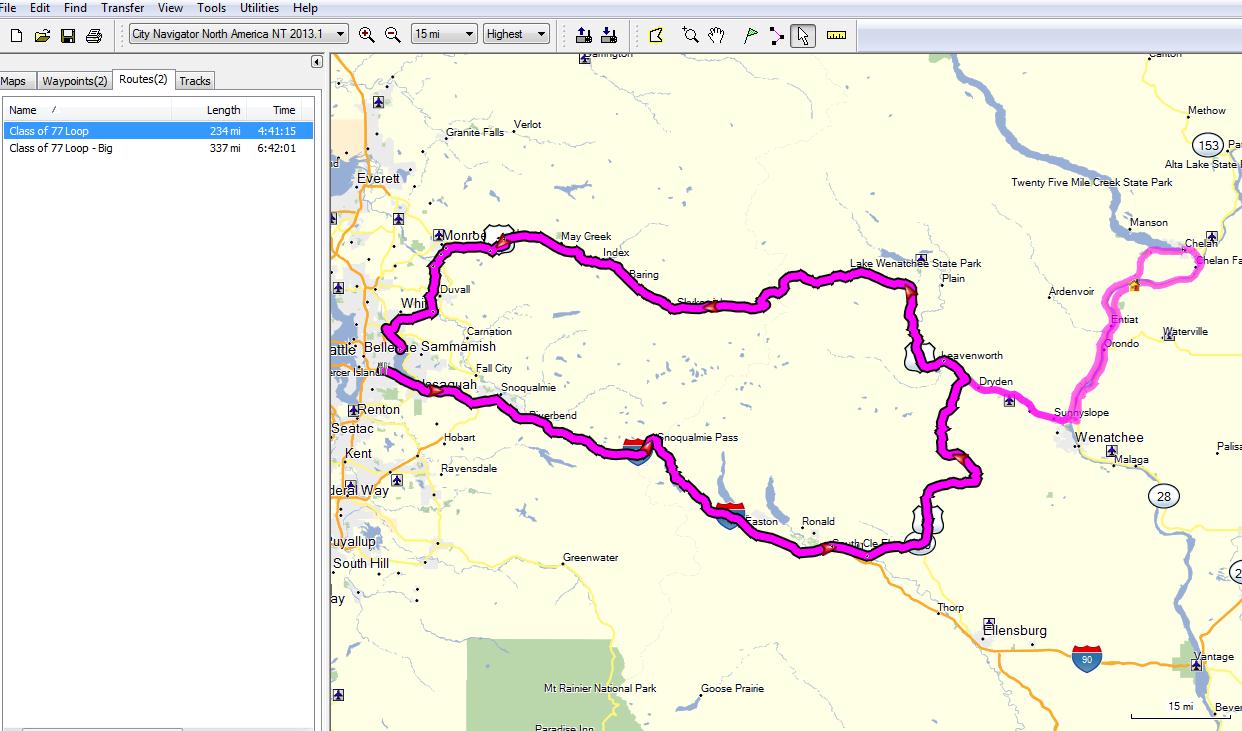This screenshot has height=731, width=1242.
Task: Click the Open file folder icon
Action: point(42,36)
